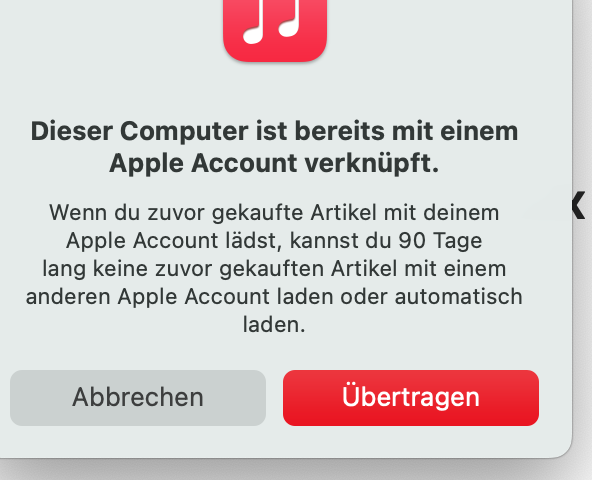
Task: Click the paragraph line starting 'Wenn du zuvor'
Action: pyautogui.click(x=274, y=213)
